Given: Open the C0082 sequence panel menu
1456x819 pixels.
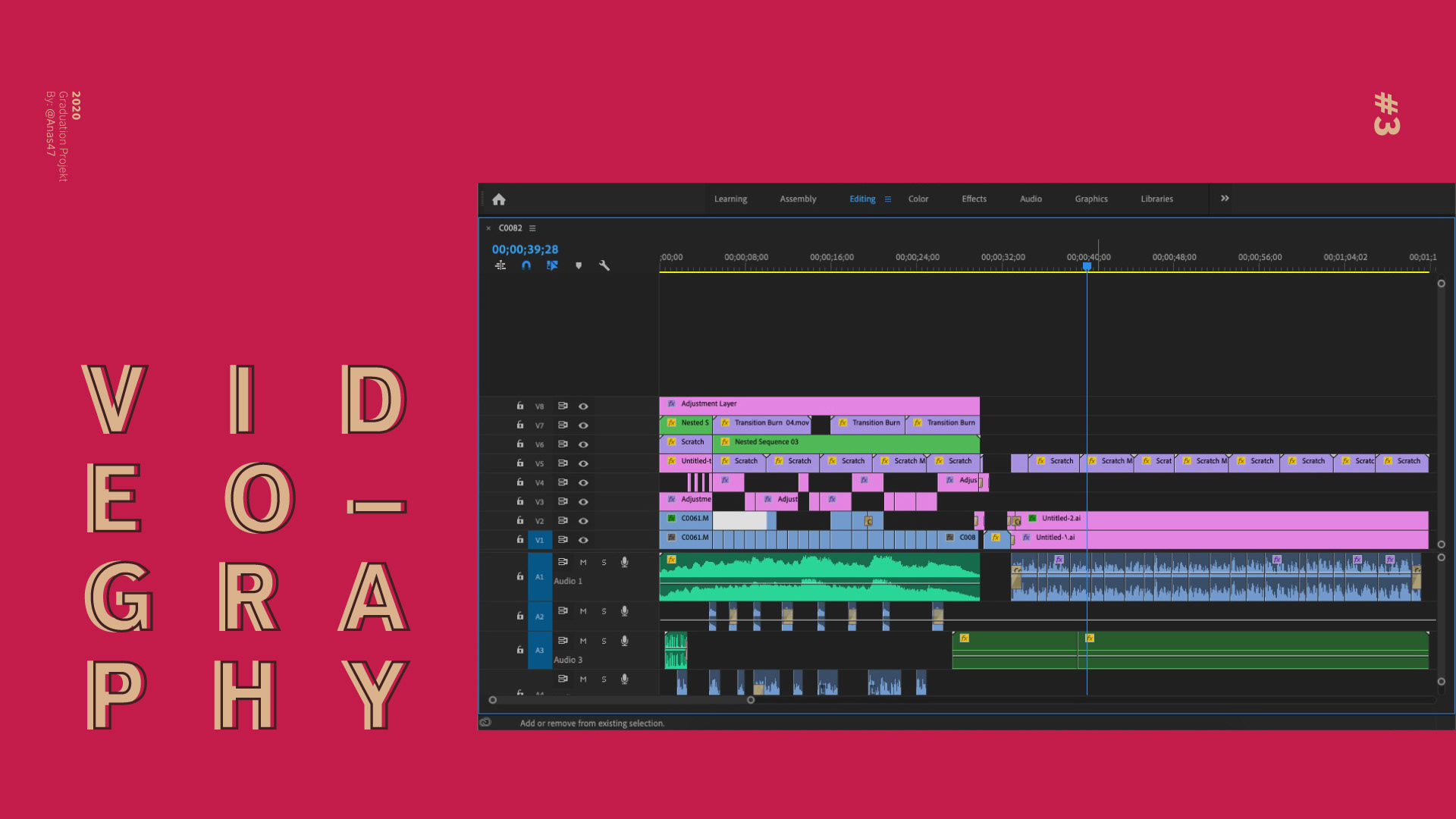Looking at the screenshot, I should tap(532, 228).
